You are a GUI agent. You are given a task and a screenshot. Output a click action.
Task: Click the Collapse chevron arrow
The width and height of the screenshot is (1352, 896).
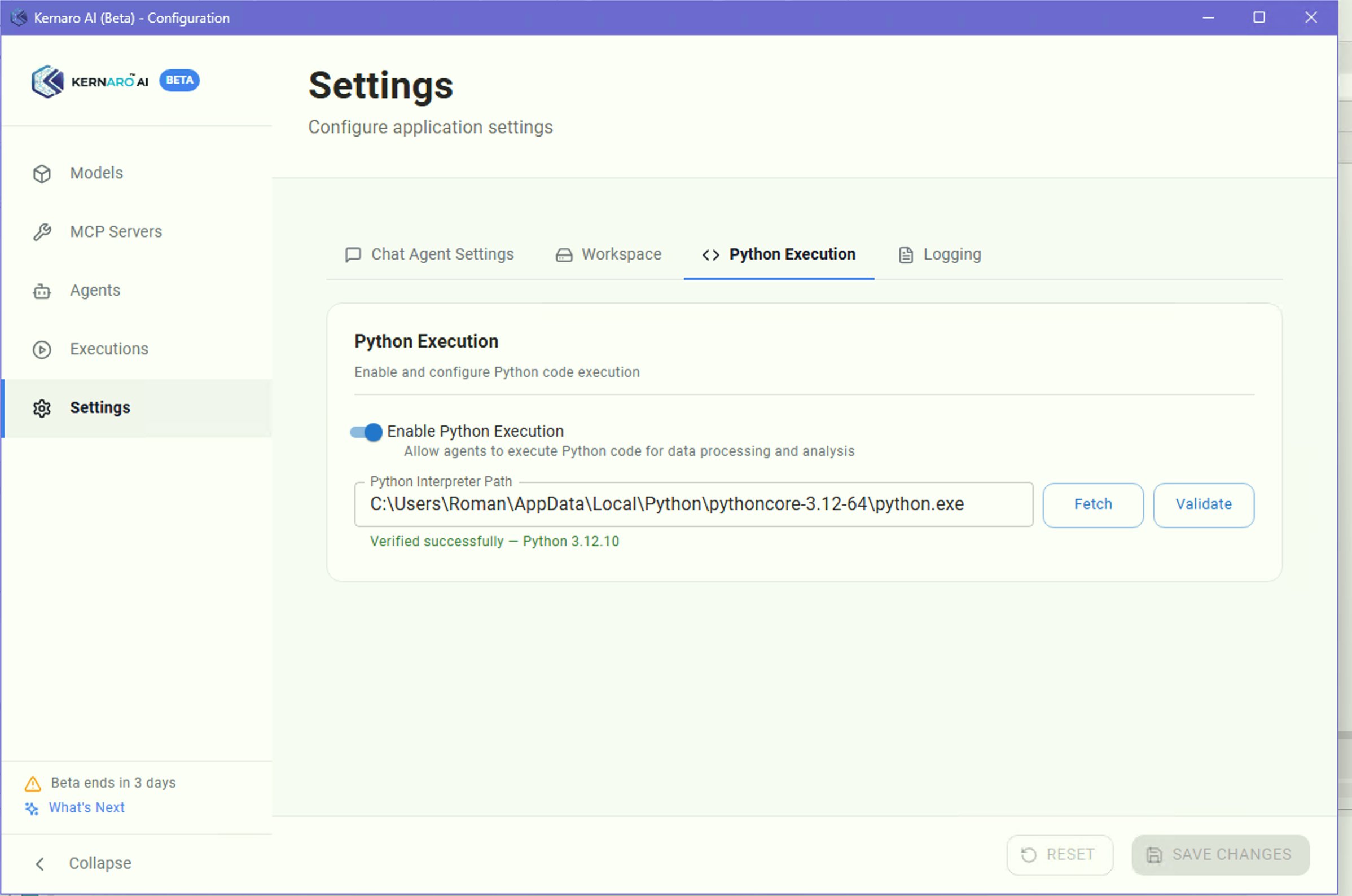tap(40, 863)
